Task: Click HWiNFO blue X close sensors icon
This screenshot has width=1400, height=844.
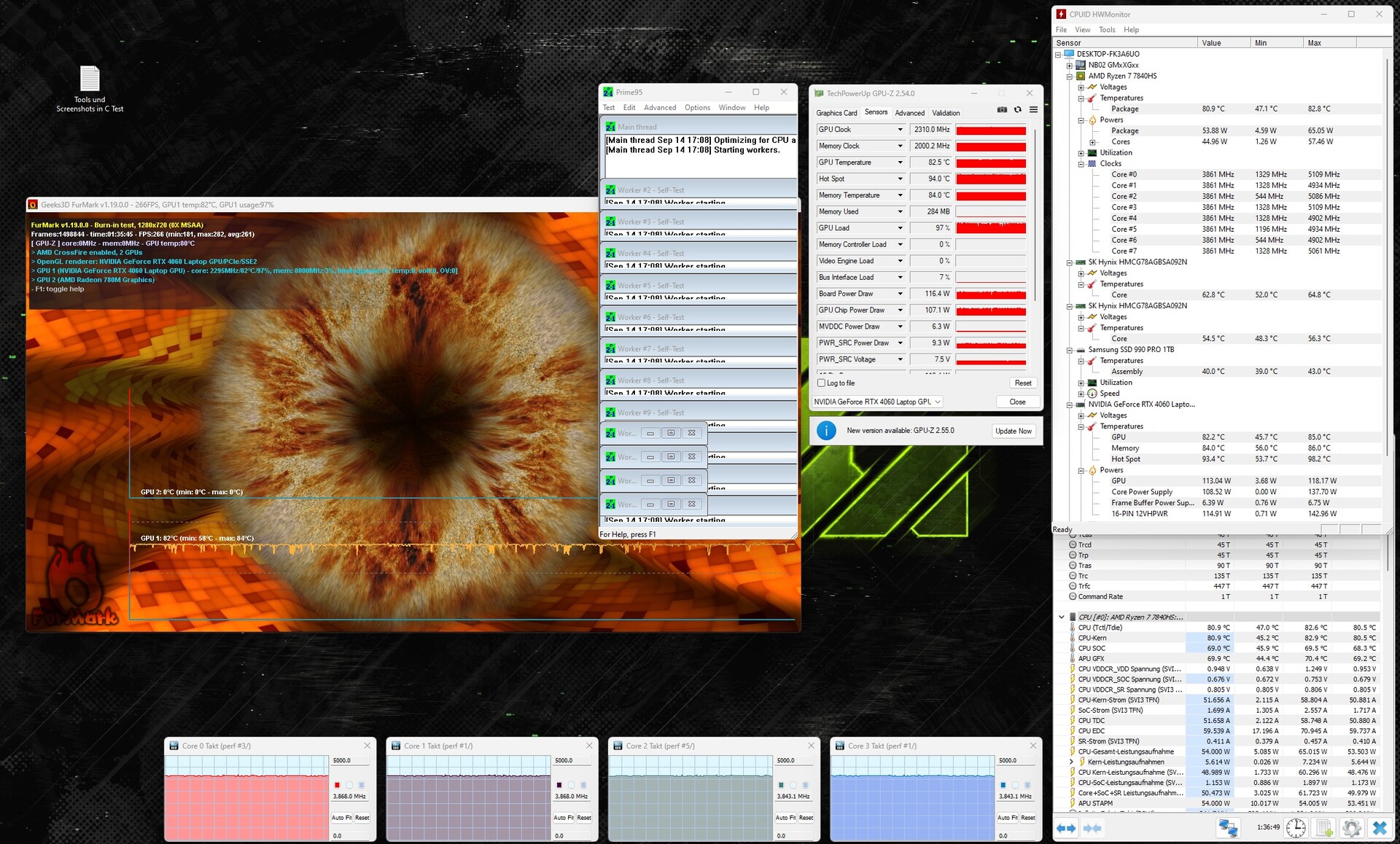Action: [x=1380, y=828]
